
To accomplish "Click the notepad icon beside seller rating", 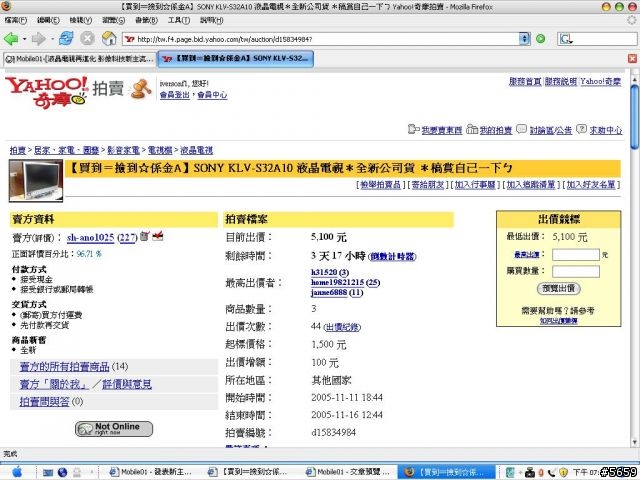I will (x=144, y=236).
